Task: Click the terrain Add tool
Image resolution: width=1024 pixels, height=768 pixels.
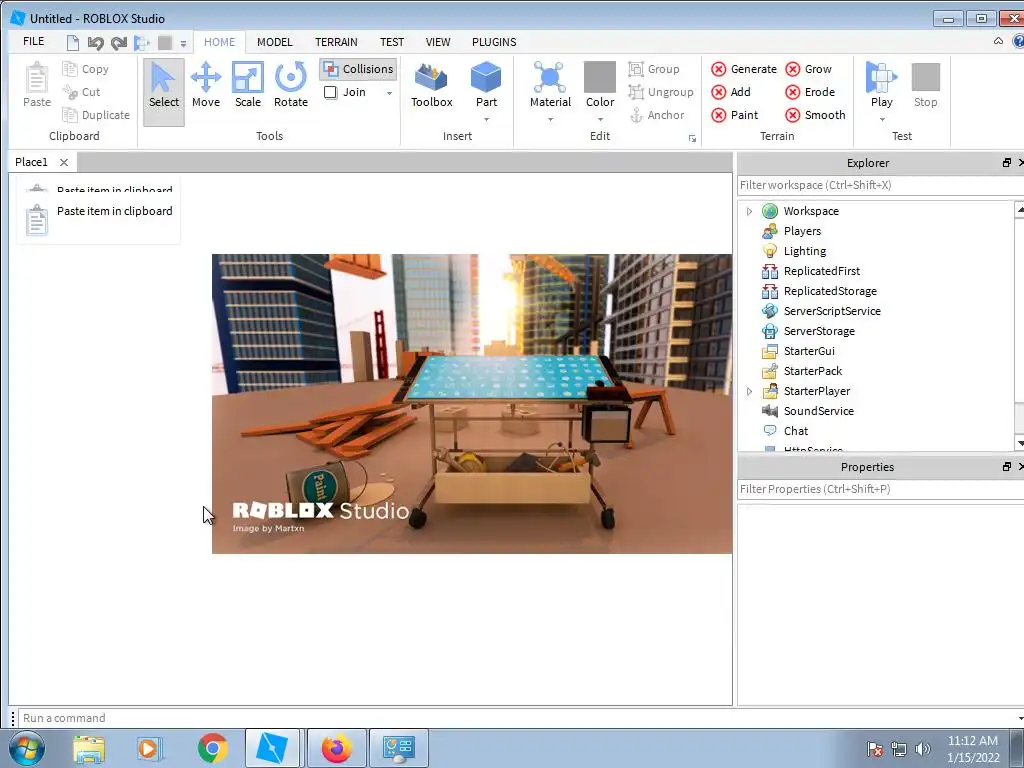Action: tap(731, 92)
